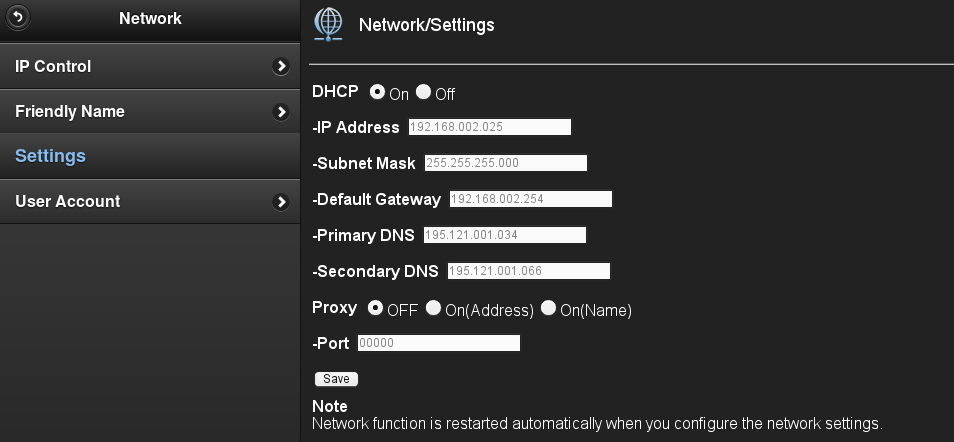954x442 pixels.
Task: Turn DHCP On radio button
Action: [377, 92]
